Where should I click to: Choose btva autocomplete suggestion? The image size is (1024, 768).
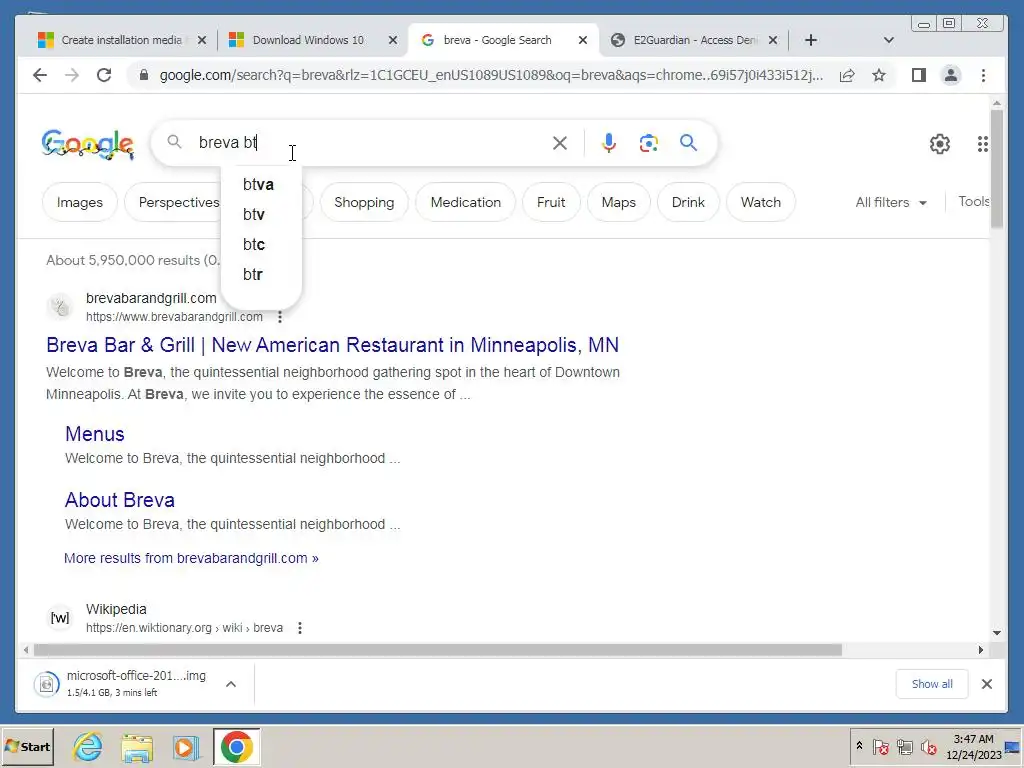coord(261,185)
